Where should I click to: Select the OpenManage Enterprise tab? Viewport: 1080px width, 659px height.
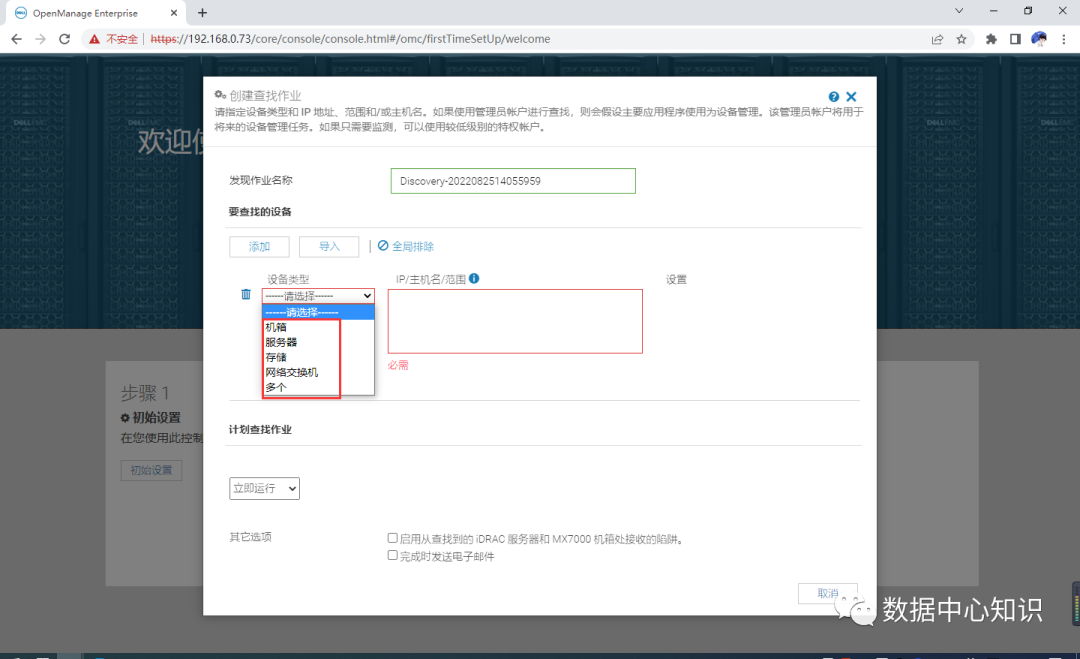point(96,13)
